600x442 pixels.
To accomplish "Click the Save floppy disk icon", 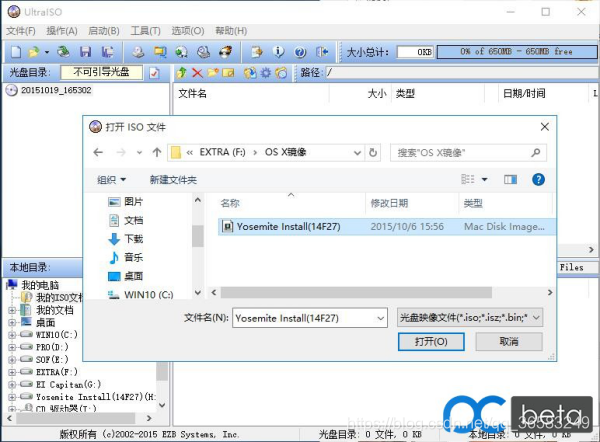I will point(85,52).
